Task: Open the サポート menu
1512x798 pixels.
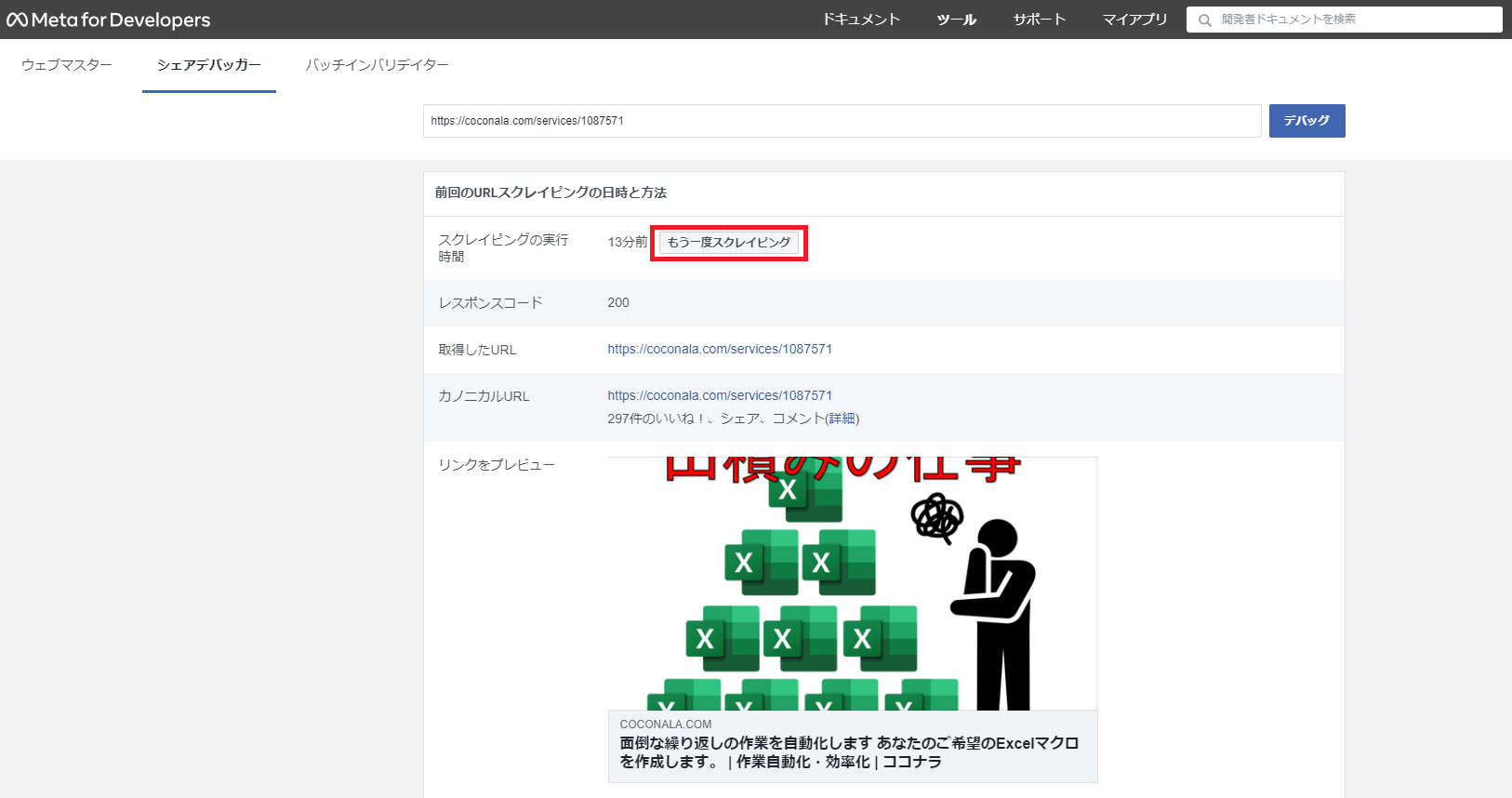Action: coord(1039,20)
